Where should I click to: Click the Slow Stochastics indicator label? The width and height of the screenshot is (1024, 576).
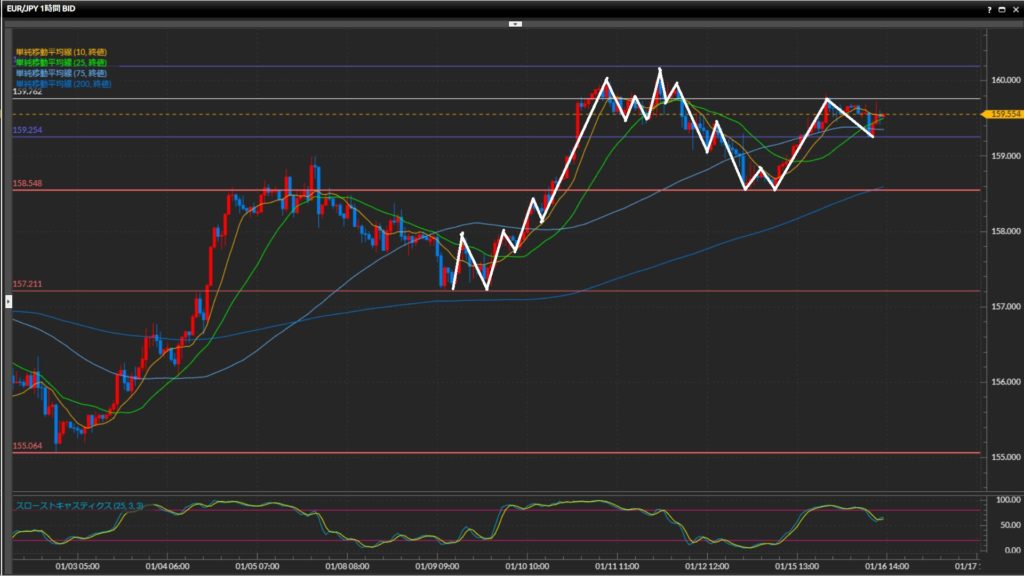79,506
